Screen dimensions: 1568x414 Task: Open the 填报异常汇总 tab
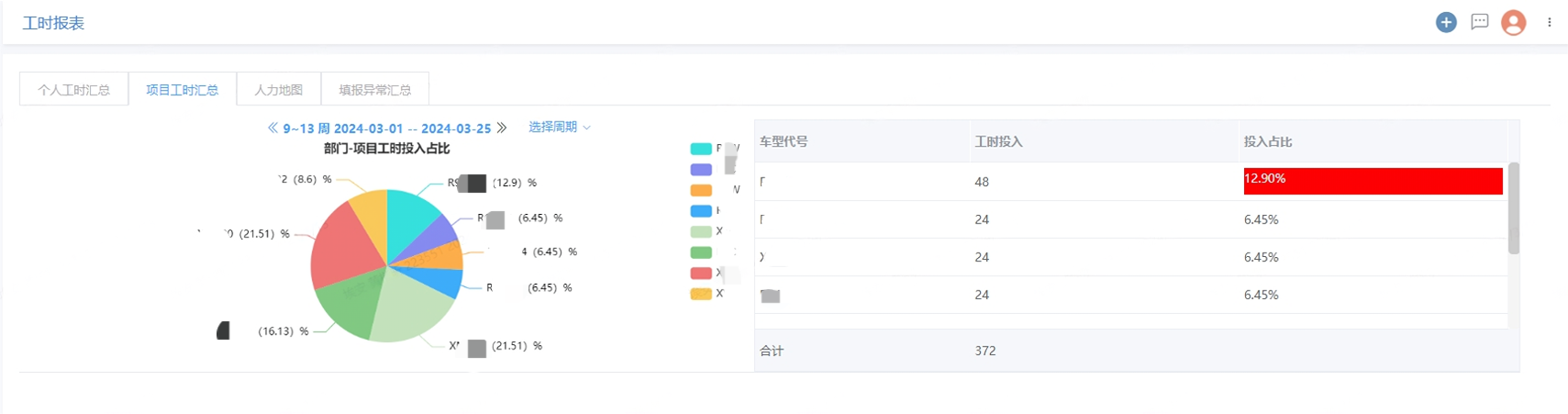click(374, 90)
